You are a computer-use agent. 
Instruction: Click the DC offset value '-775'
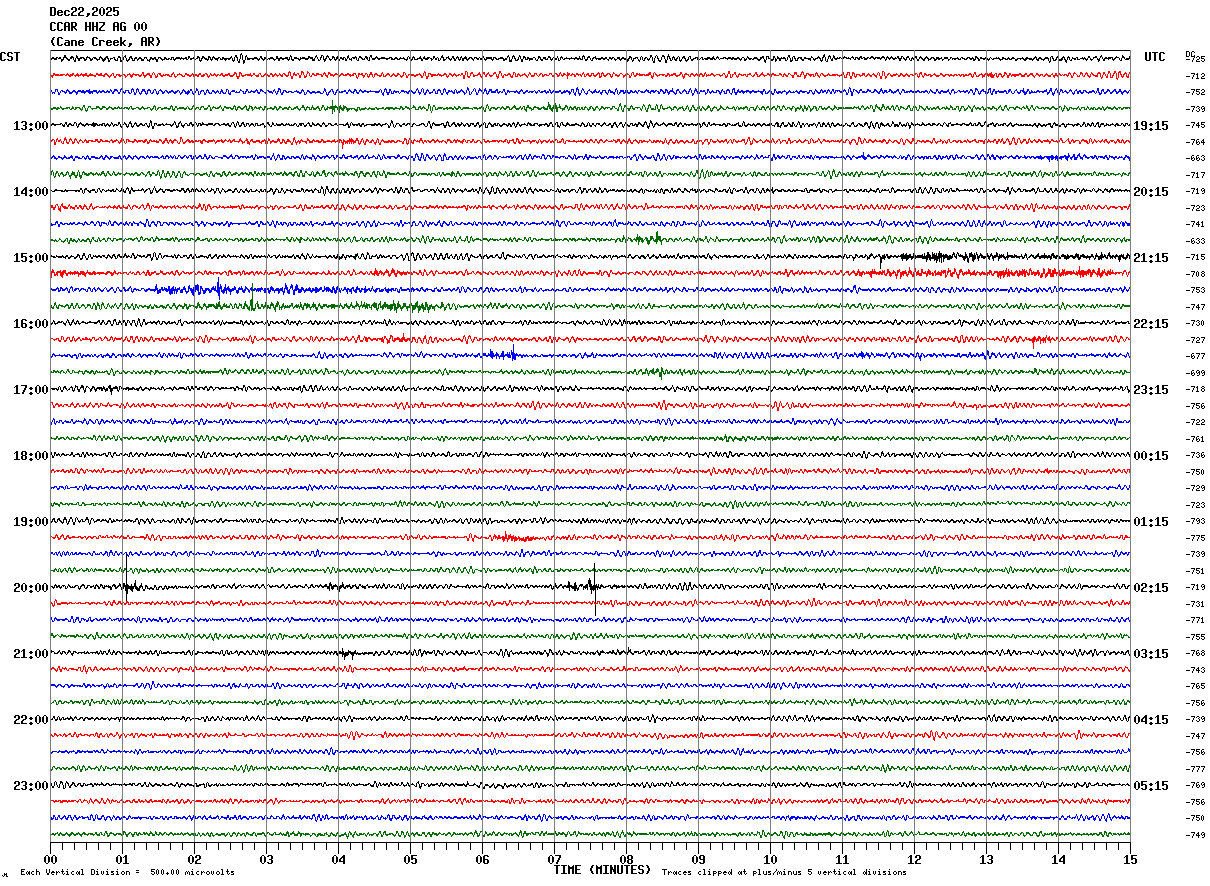click(1195, 538)
